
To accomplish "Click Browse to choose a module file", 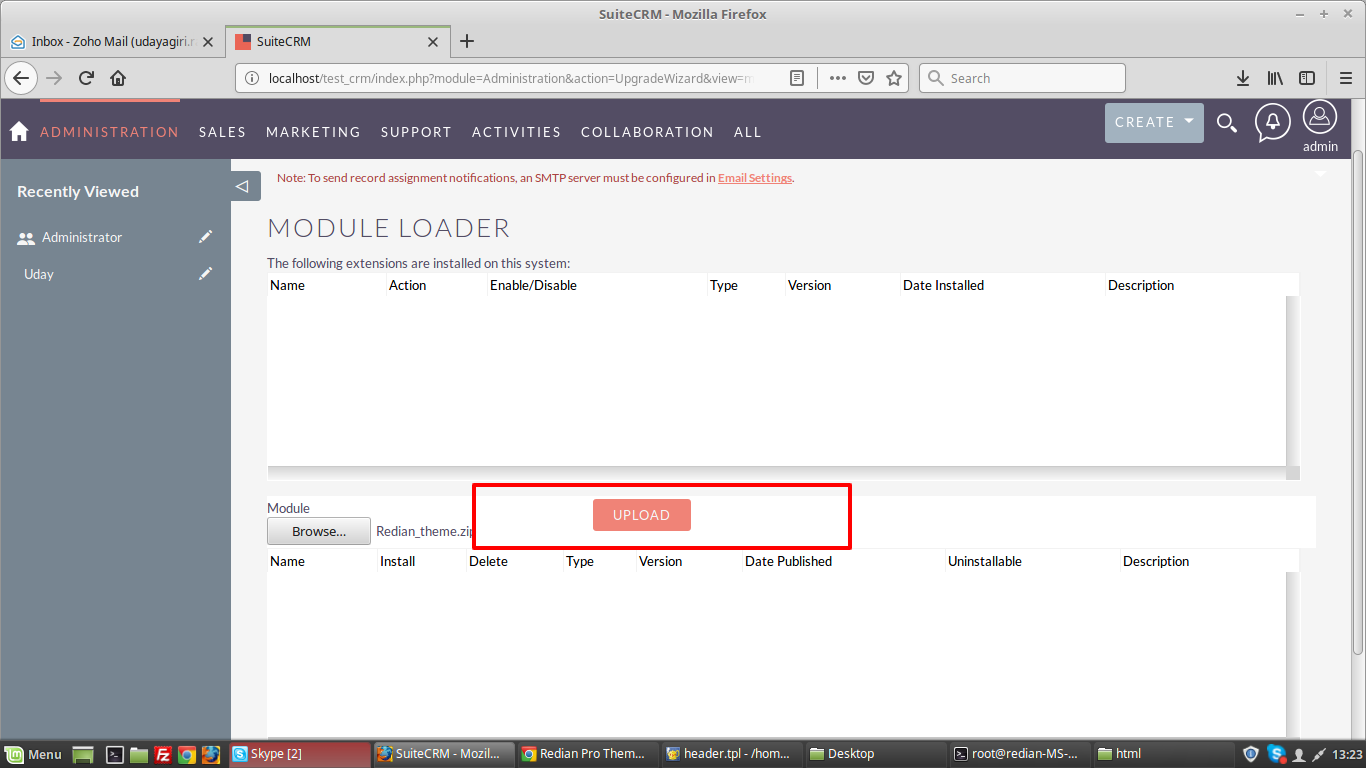I will click(319, 532).
